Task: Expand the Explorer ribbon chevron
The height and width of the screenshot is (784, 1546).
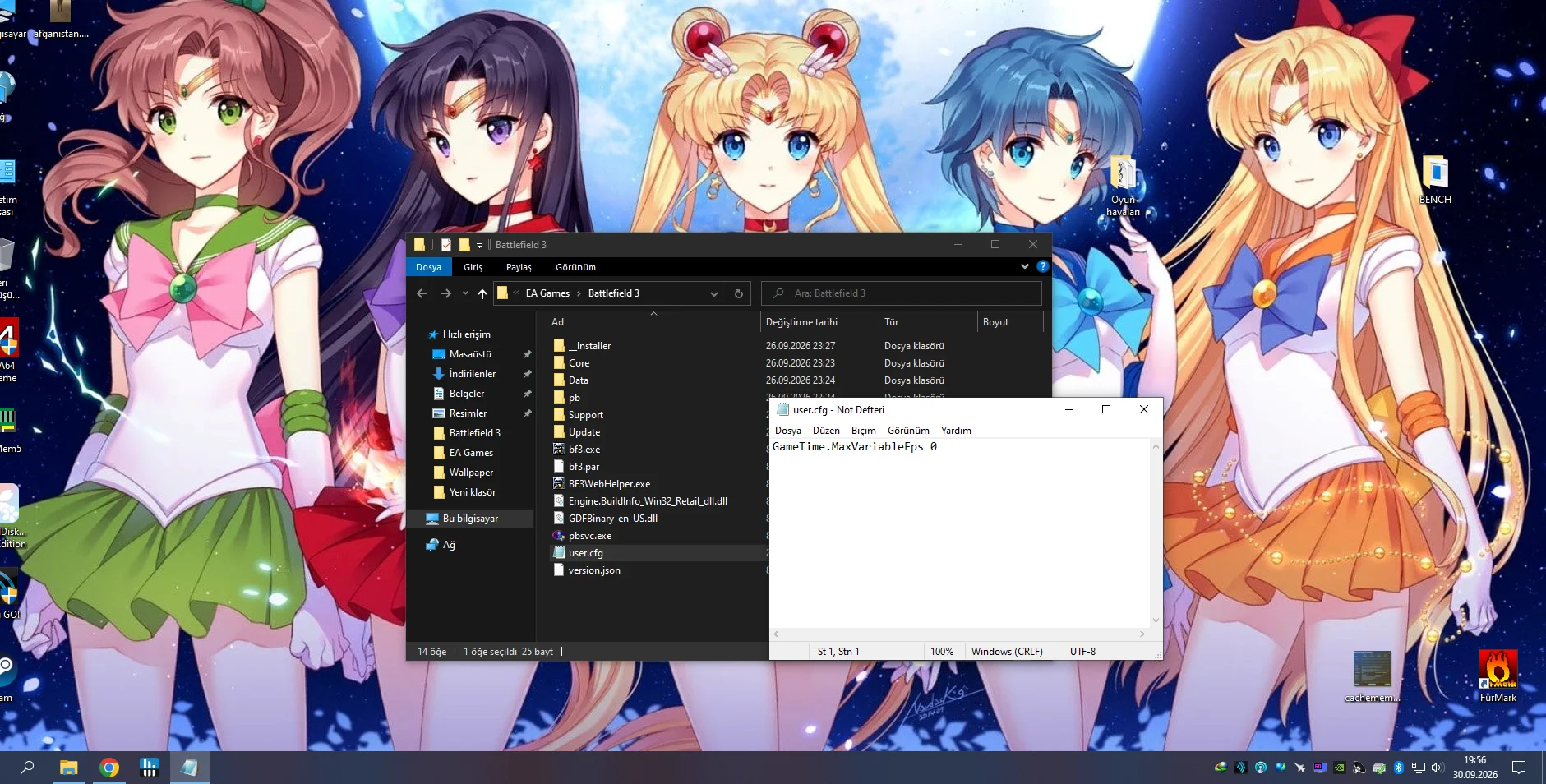Action: point(1024,266)
